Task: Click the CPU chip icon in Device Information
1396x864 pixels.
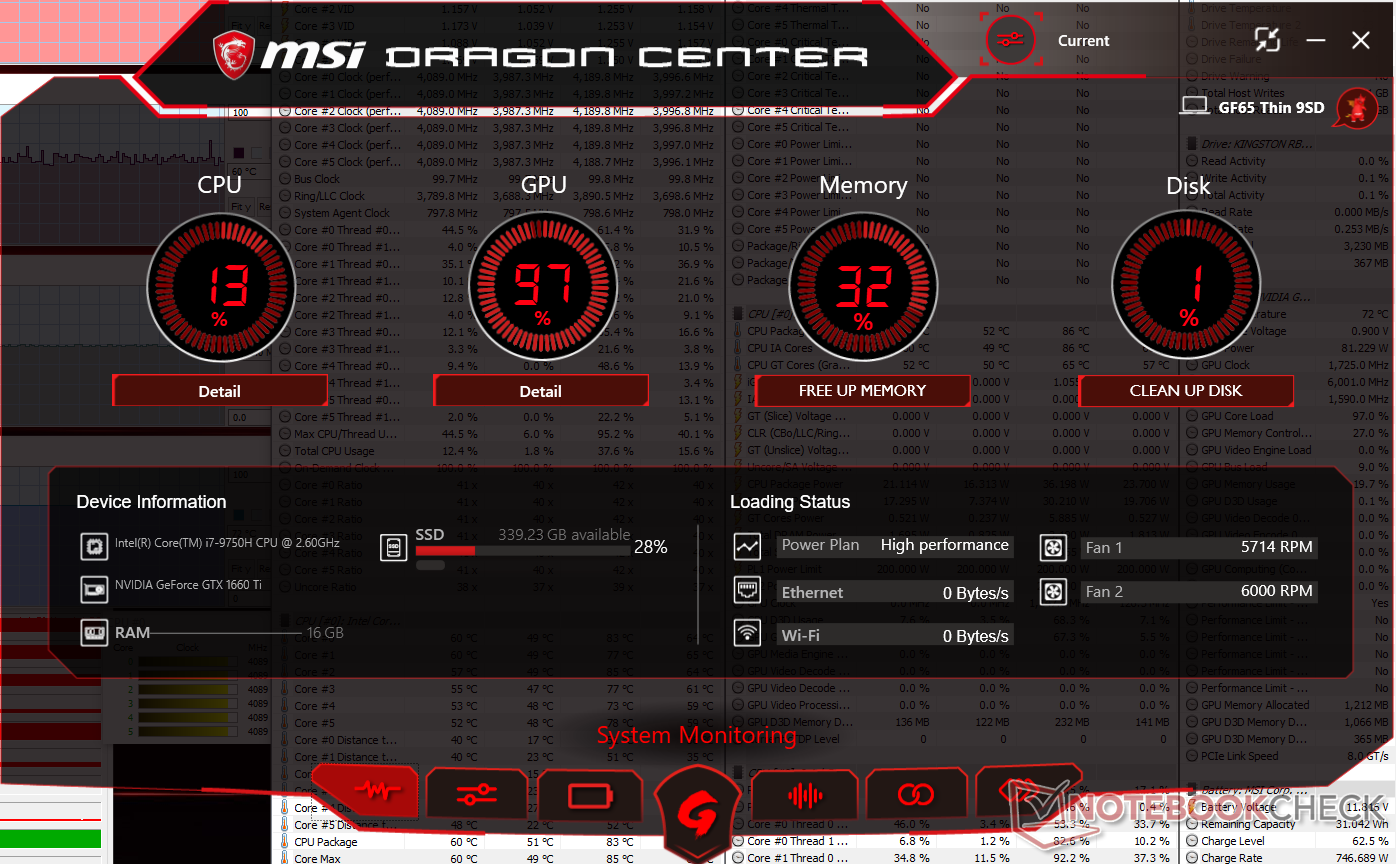Action: (x=94, y=546)
